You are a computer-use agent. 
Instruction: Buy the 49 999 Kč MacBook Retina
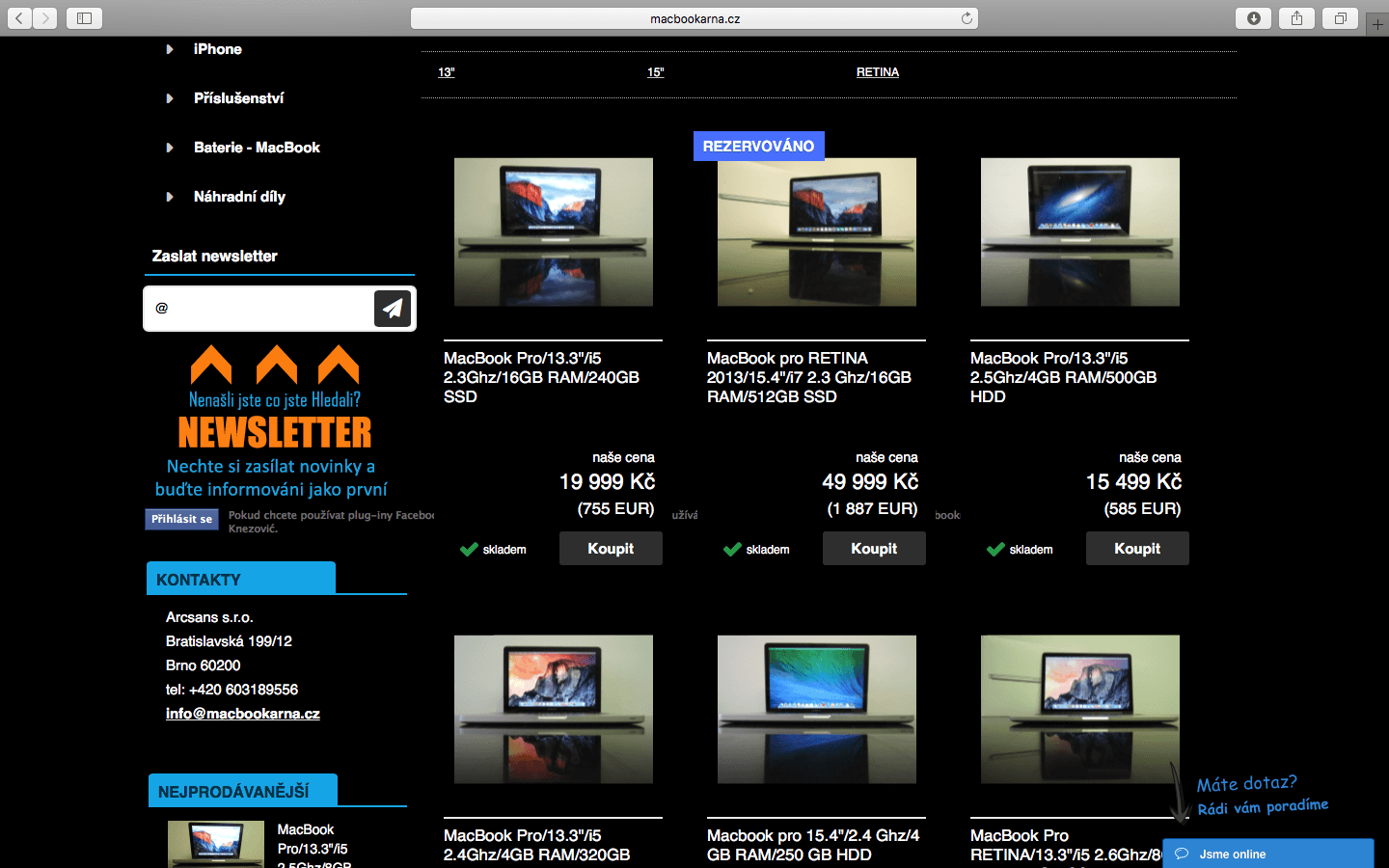[874, 549]
